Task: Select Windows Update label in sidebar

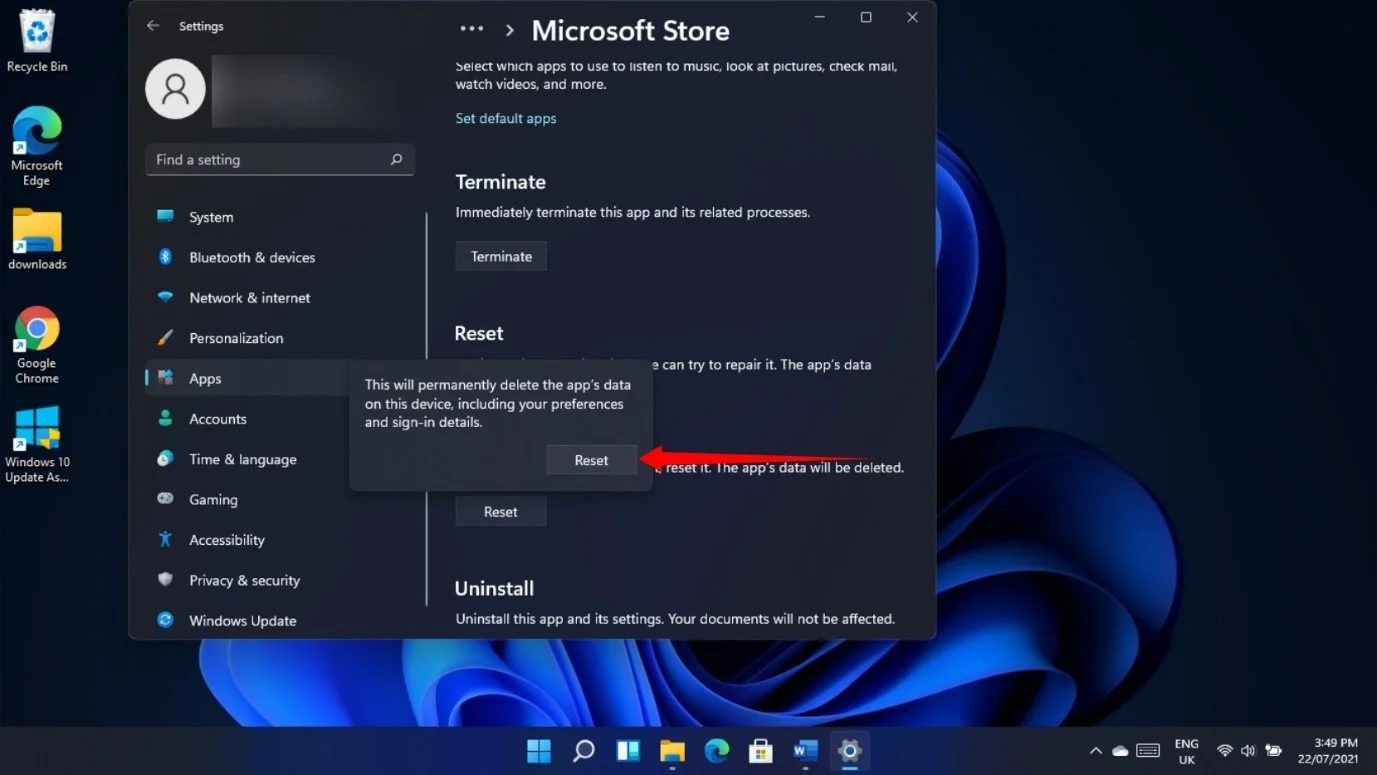Action: (243, 620)
